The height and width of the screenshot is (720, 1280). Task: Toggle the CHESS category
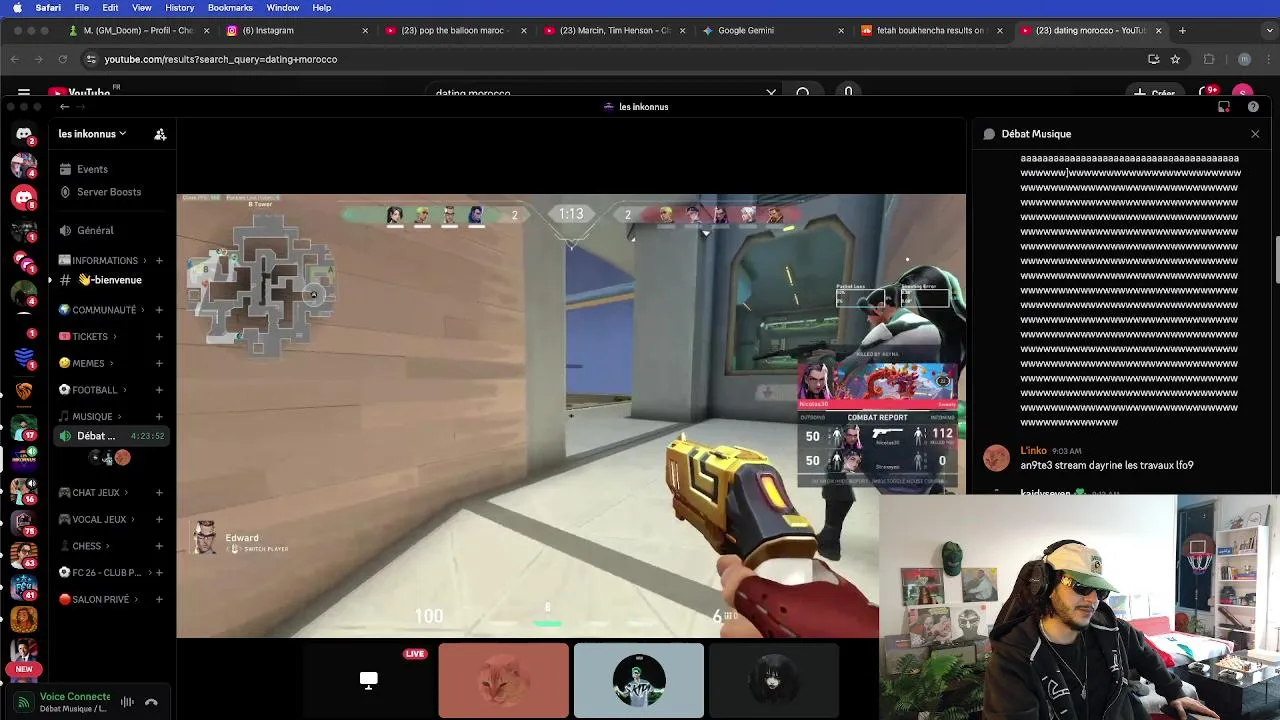tap(84, 546)
